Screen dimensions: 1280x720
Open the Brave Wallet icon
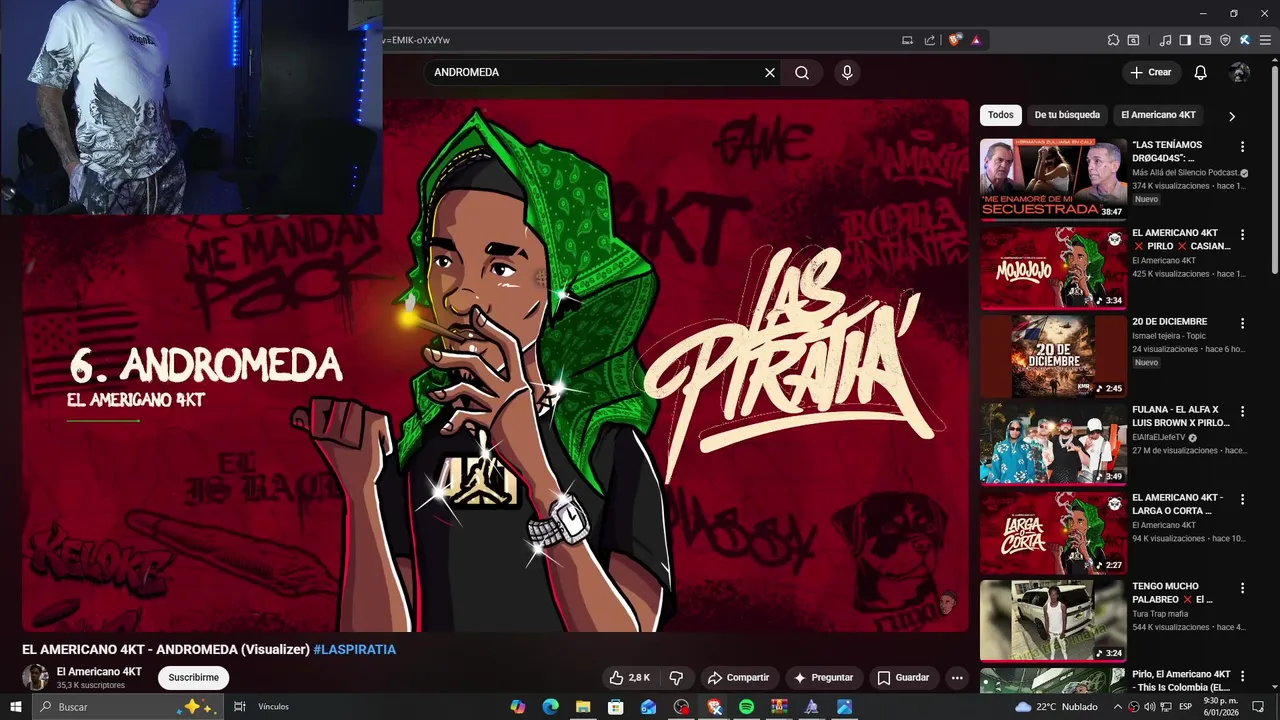click(x=1205, y=40)
